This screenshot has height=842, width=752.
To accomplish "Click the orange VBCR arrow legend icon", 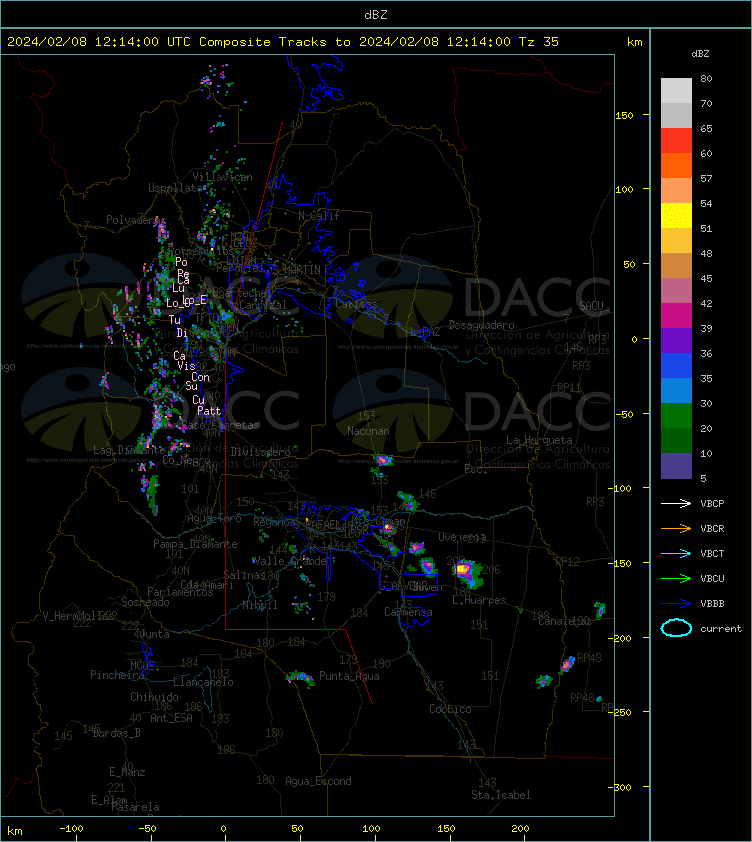I will click(676, 528).
